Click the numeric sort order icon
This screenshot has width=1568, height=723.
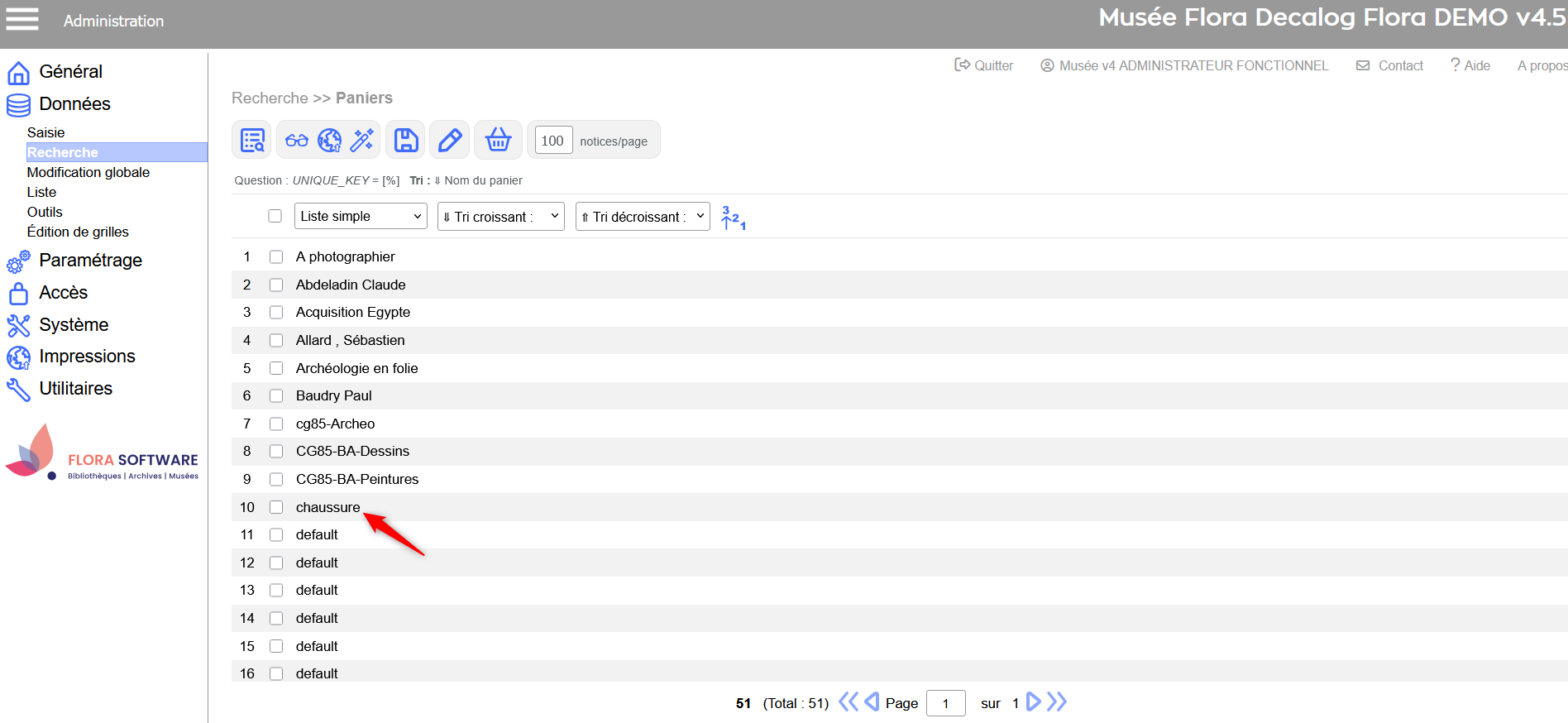pos(733,218)
